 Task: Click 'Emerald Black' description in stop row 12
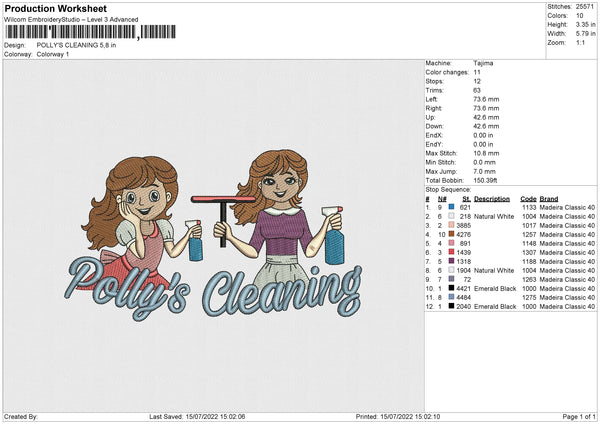(495, 307)
